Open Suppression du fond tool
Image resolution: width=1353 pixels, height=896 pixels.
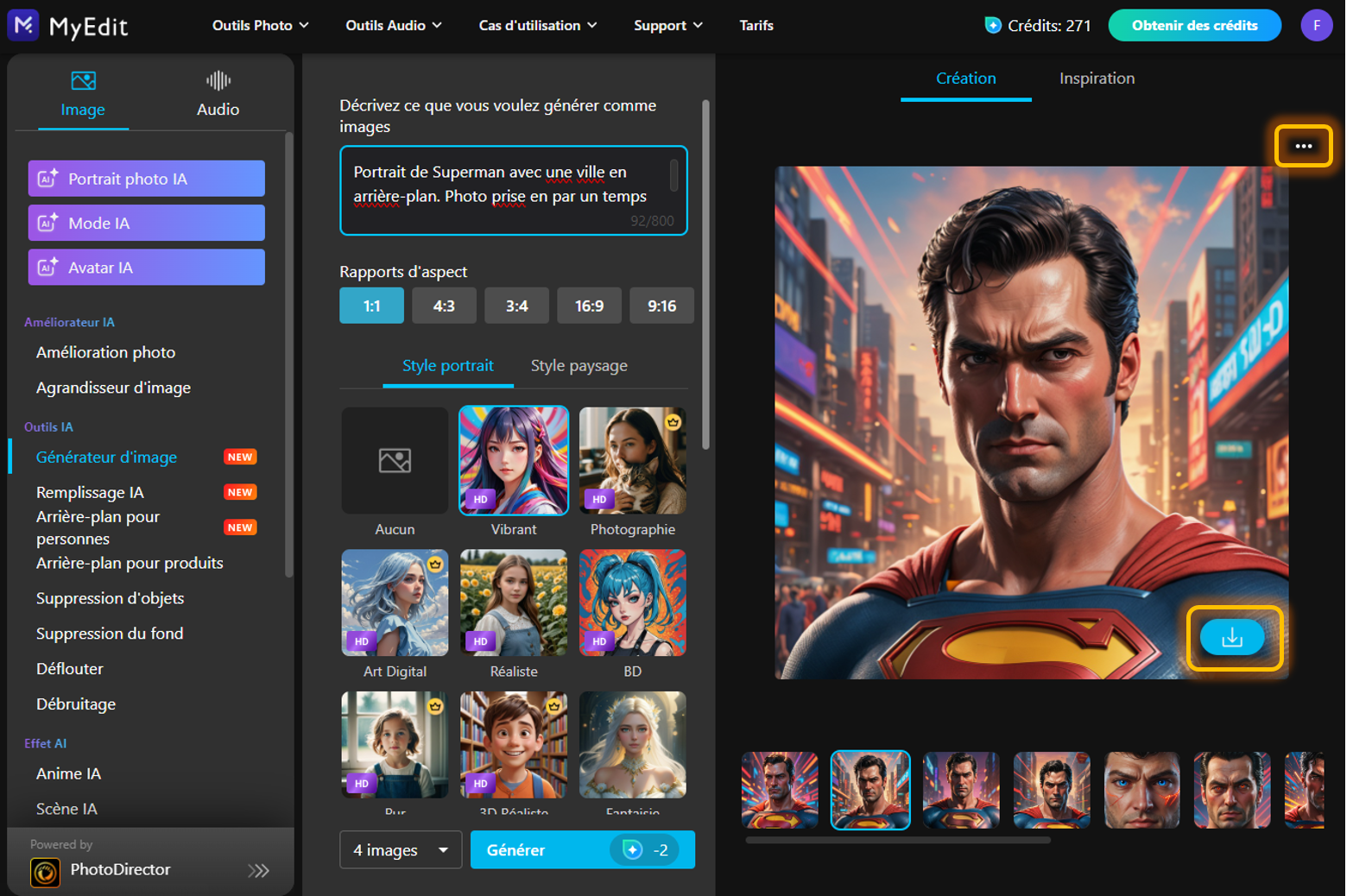point(110,634)
